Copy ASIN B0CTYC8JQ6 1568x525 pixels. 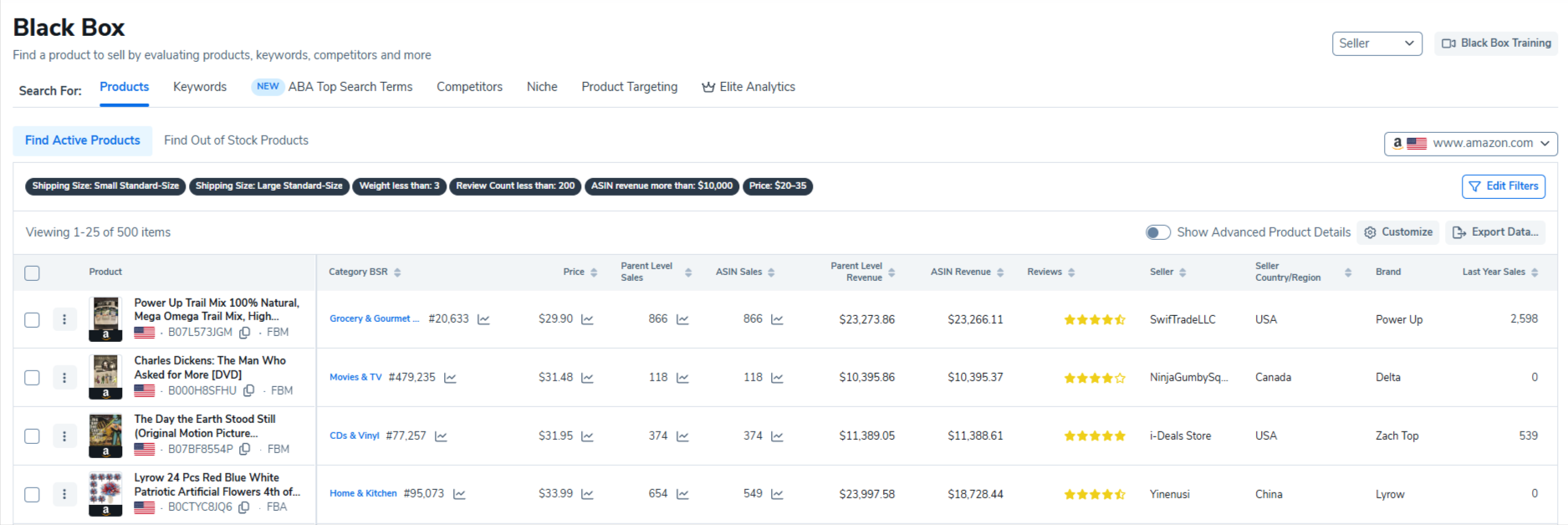(243, 507)
